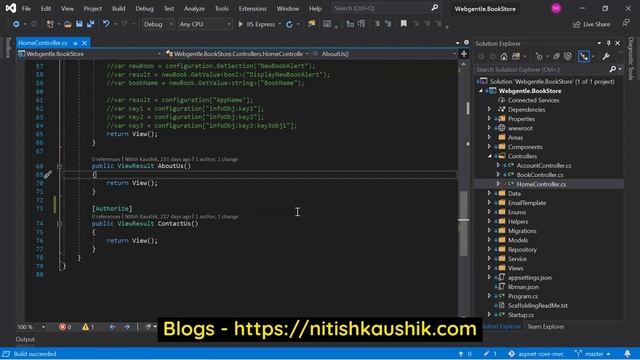Click the Search (Ctrl+Q) box
Image resolution: width=640 pixels, height=360 pixels.
click(x=386, y=8)
